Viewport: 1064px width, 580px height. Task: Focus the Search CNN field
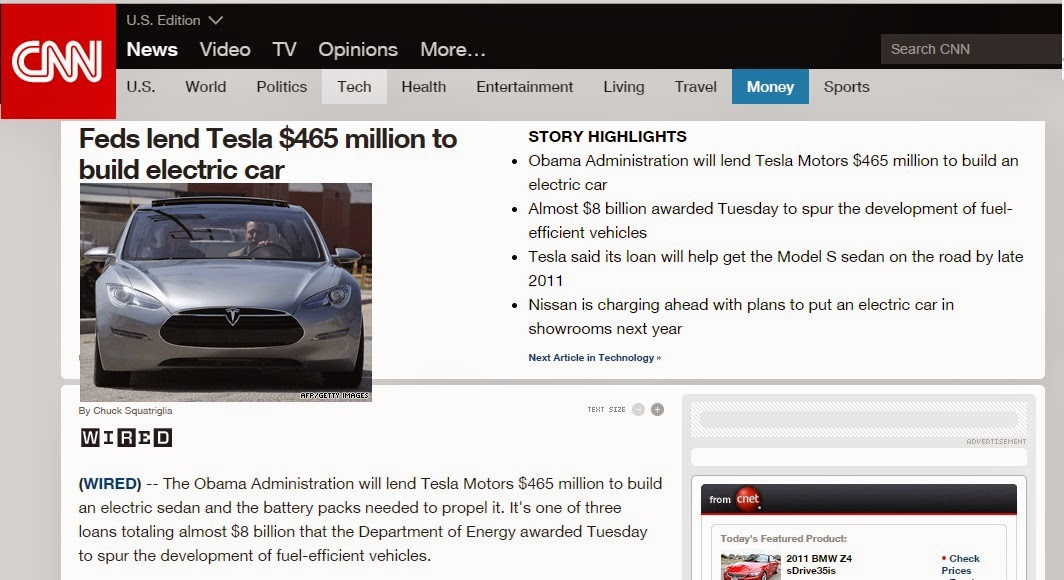click(972, 49)
